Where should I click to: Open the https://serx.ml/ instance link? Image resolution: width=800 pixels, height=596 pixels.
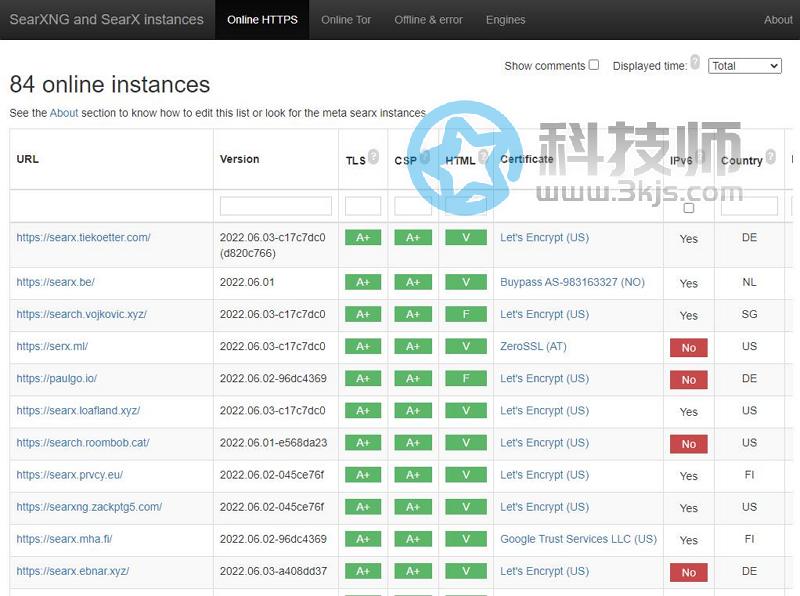click(x=52, y=346)
